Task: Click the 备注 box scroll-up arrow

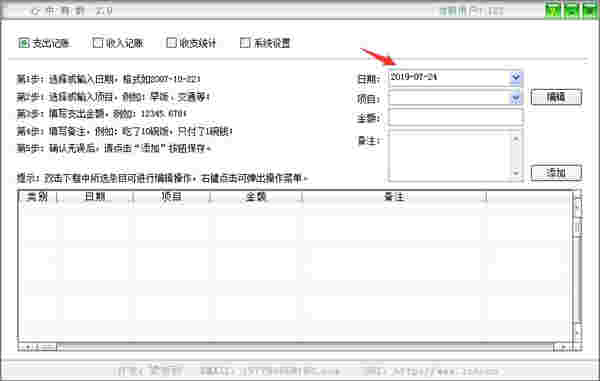Action: (x=516, y=138)
